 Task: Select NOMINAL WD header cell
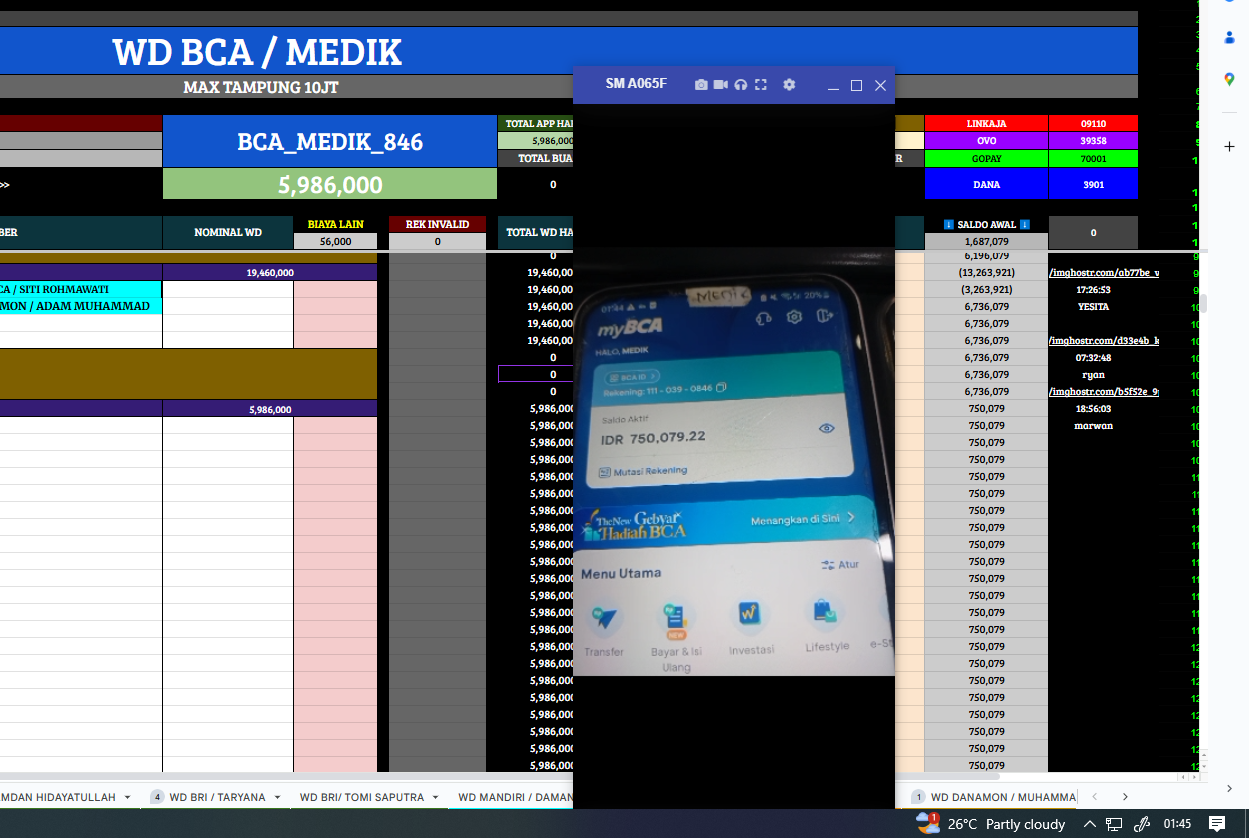tap(228, 232)
